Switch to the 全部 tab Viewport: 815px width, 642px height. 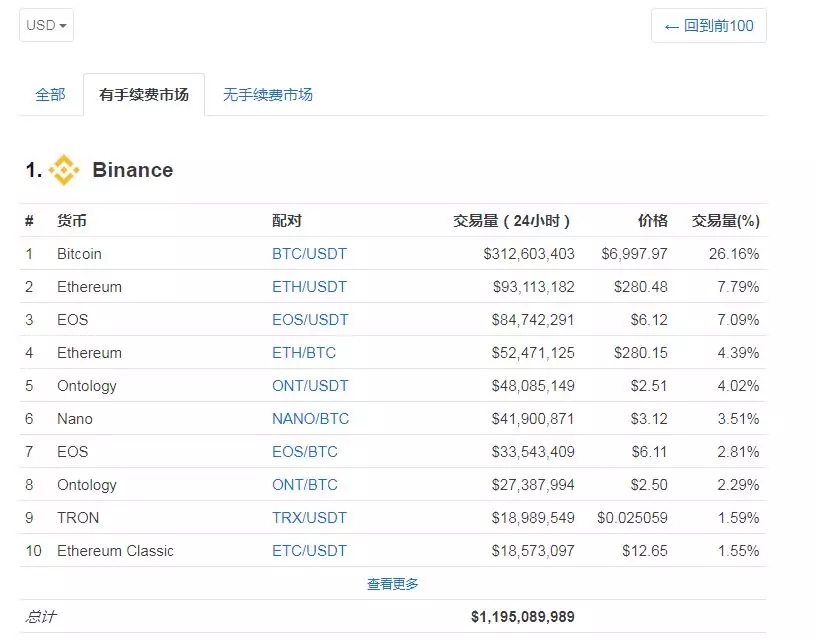[49, 94]
